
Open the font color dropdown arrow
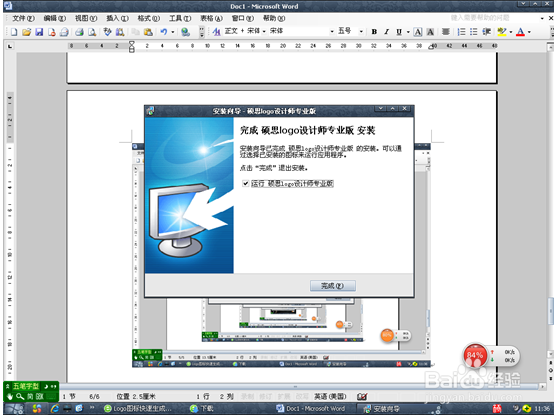tap(529, 32)
